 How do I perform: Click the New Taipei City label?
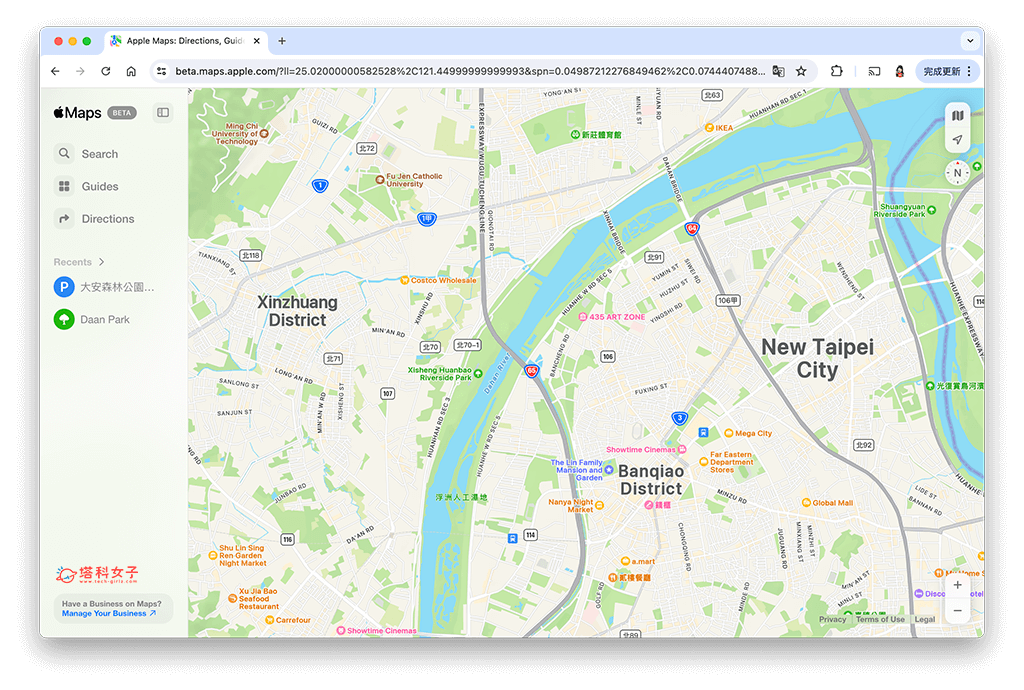pyautogui.click(x=818, y=358)
